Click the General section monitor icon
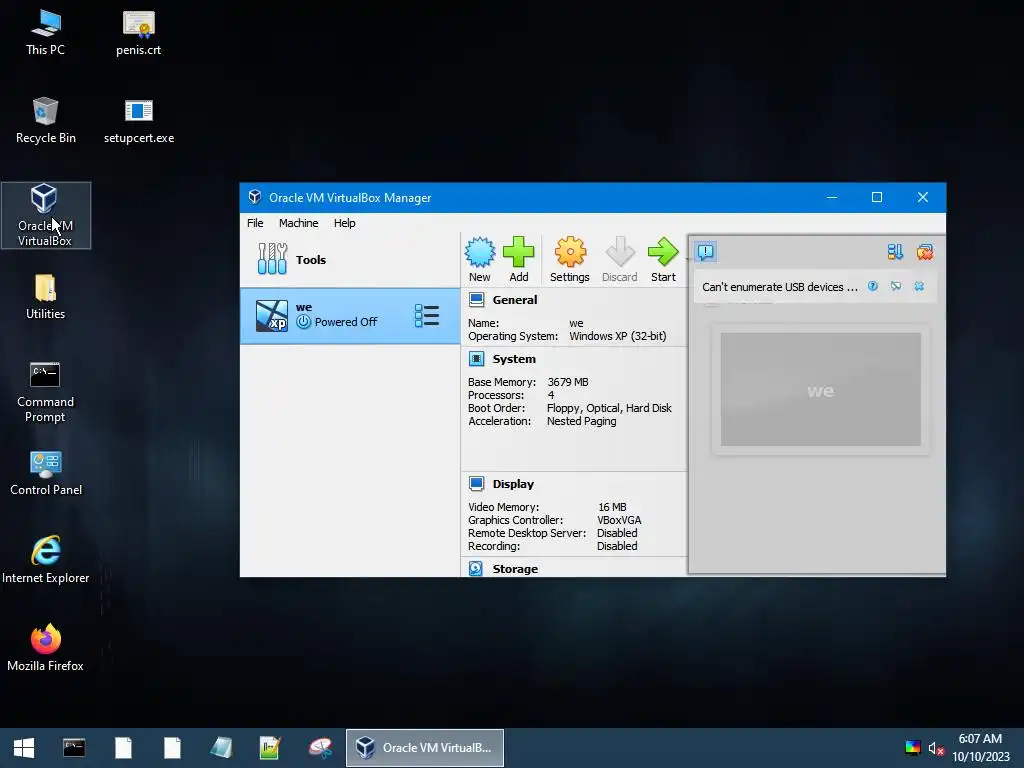Screen dimensions: 1024x768 (x=477, y=300)
